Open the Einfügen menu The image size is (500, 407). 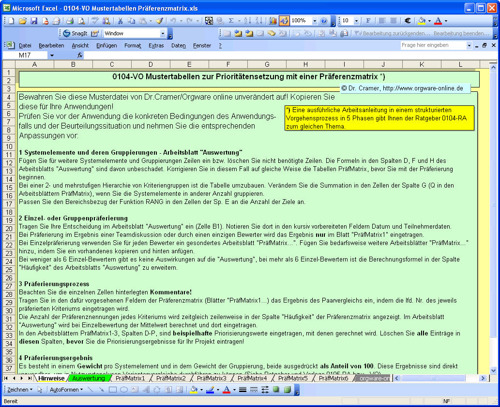point(106,46)
